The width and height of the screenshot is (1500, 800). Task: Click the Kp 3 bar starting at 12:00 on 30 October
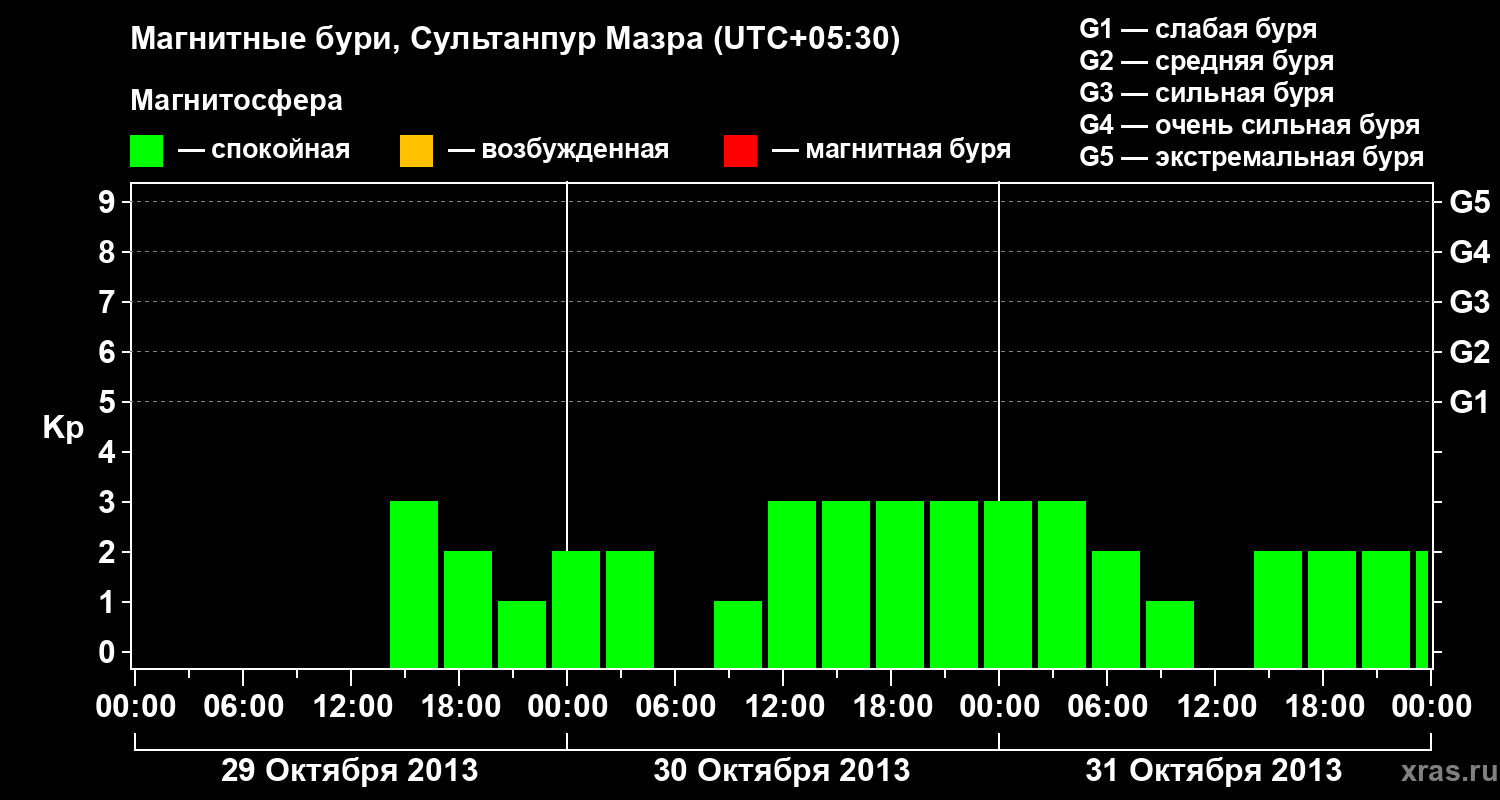point(792,584)
